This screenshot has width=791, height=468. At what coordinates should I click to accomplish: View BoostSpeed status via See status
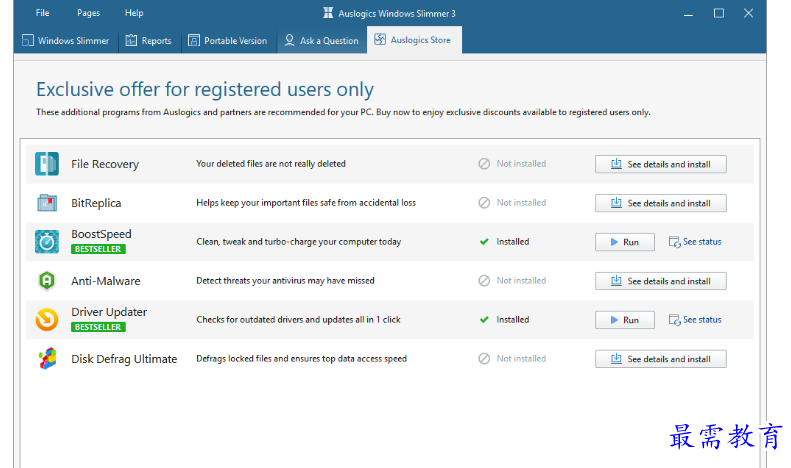coord(695,242)
